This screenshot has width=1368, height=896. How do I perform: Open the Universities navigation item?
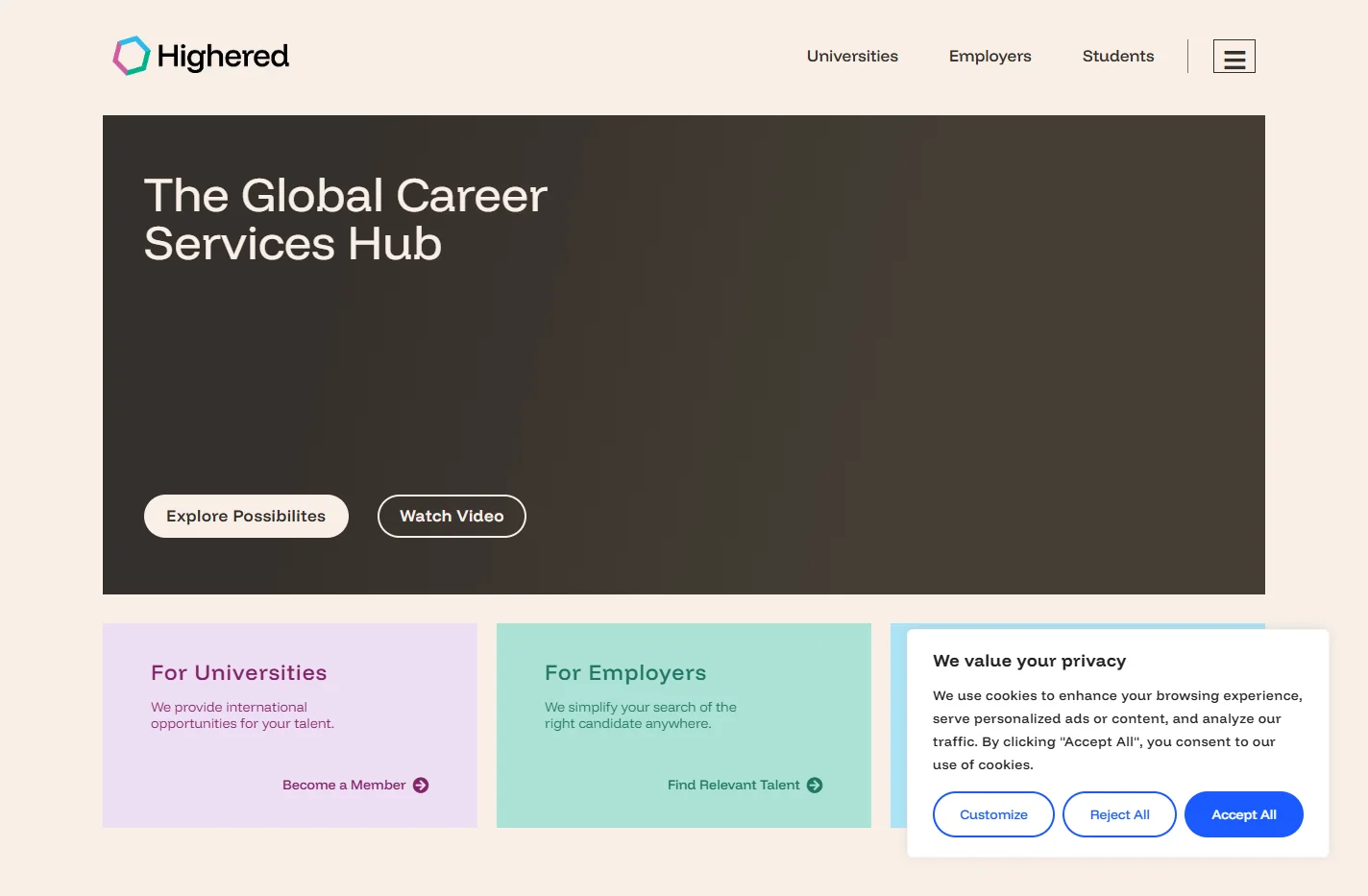point(852,56)
